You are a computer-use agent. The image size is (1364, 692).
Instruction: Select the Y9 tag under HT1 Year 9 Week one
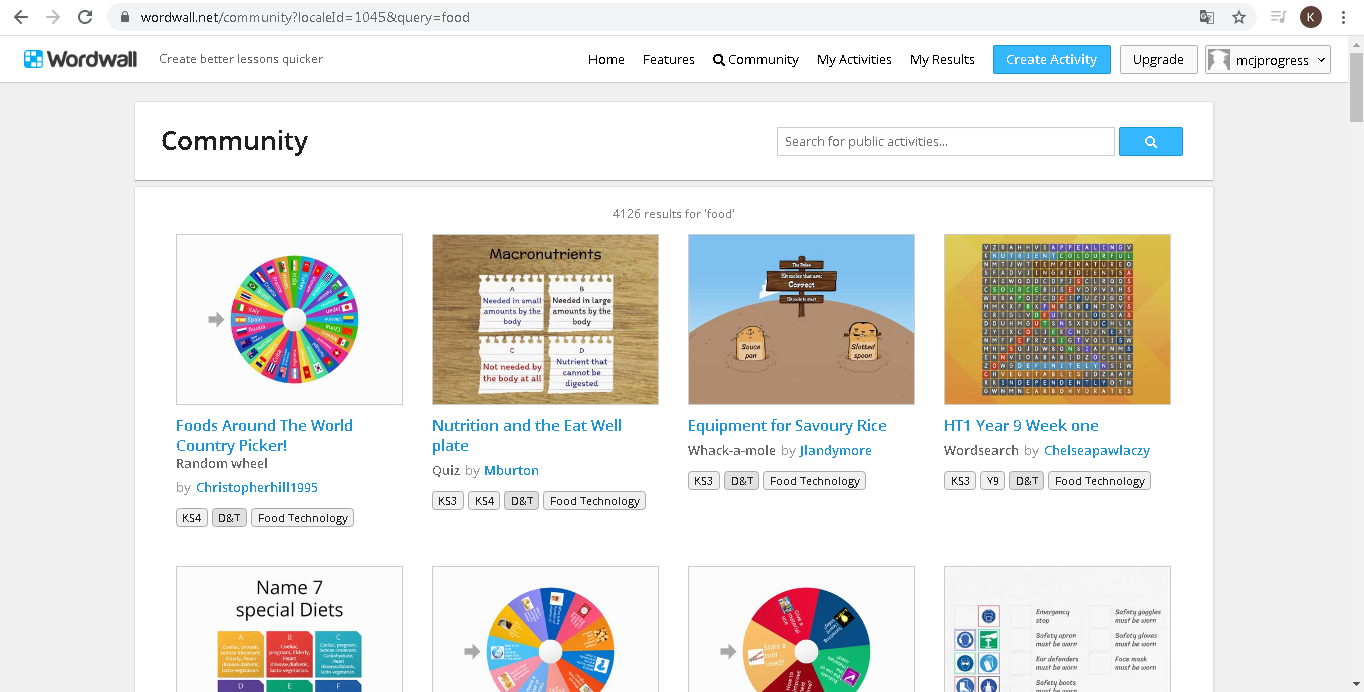992,481
